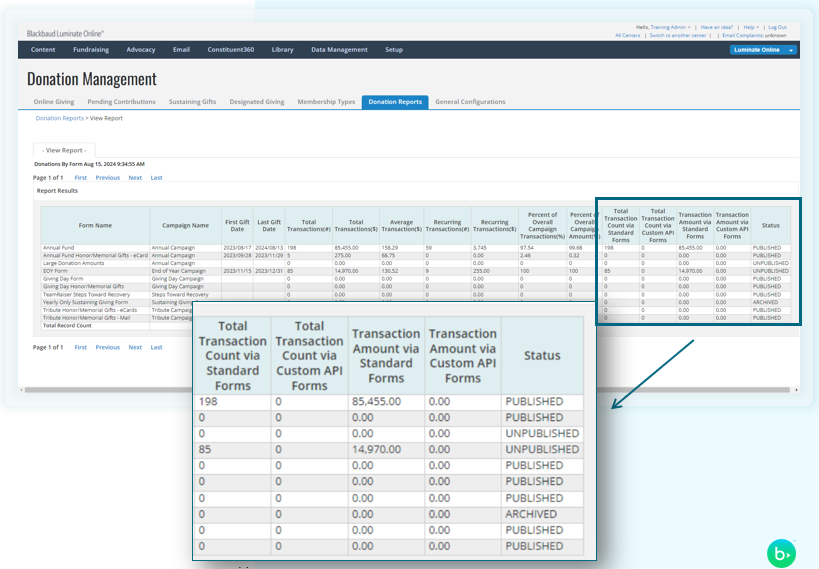Open the Data Management menu
The image size is (819, 569).
pos(339,49)
